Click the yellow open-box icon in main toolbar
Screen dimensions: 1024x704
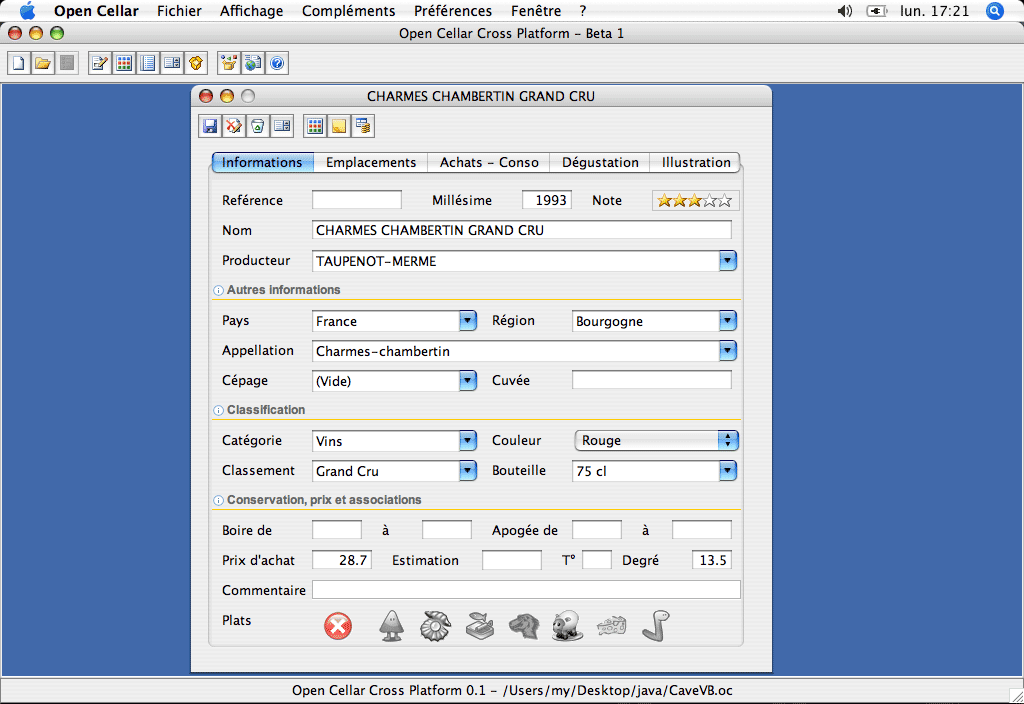196,63
